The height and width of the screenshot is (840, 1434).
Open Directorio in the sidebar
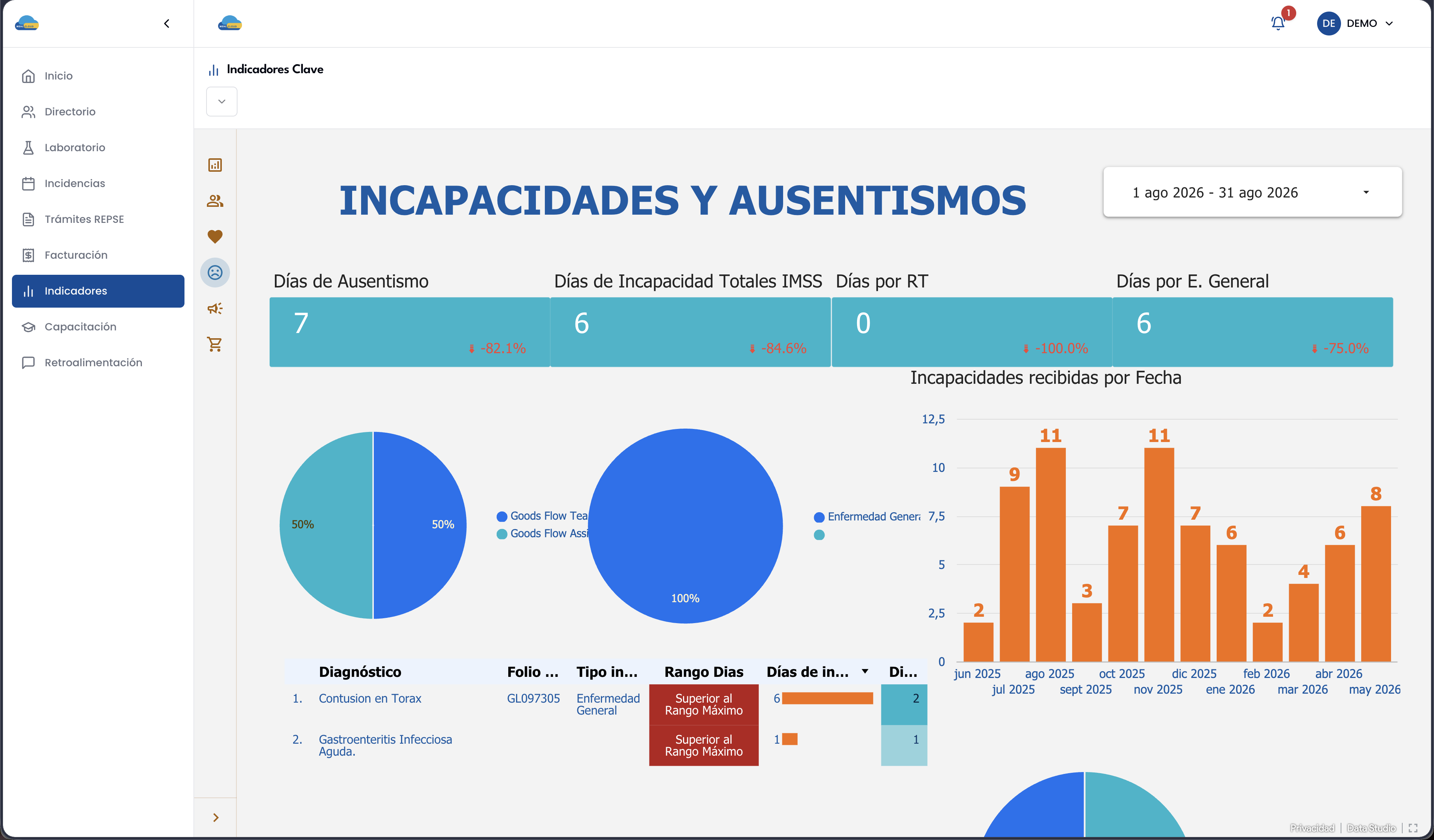98,112
